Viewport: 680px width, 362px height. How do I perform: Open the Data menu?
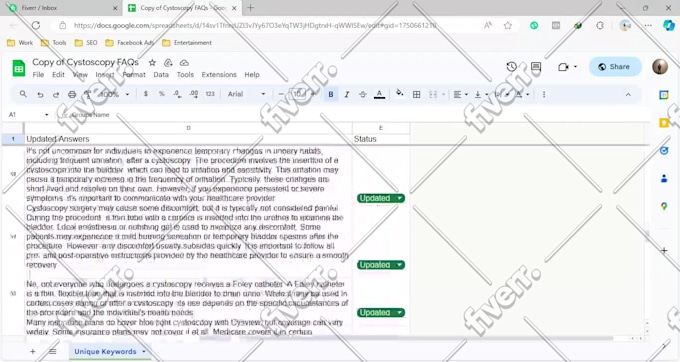[x=161, y=75]
